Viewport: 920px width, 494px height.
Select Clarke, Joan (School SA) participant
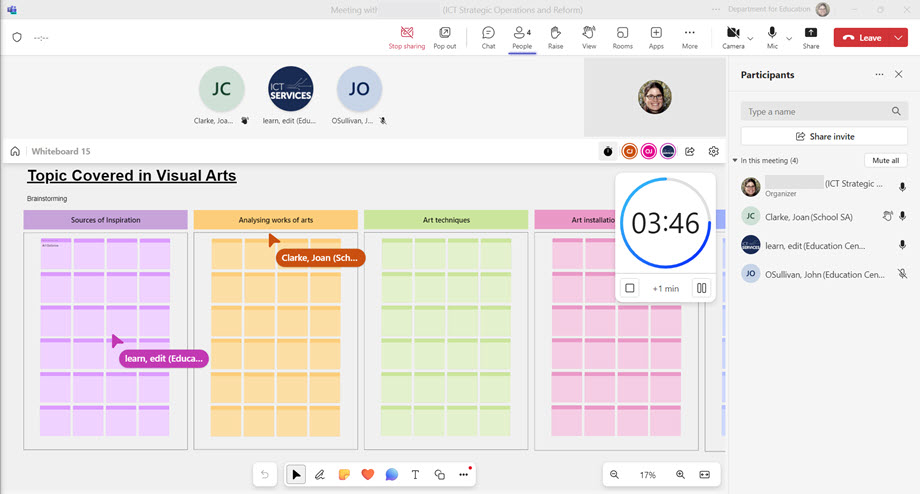click(x=824, y=216)
